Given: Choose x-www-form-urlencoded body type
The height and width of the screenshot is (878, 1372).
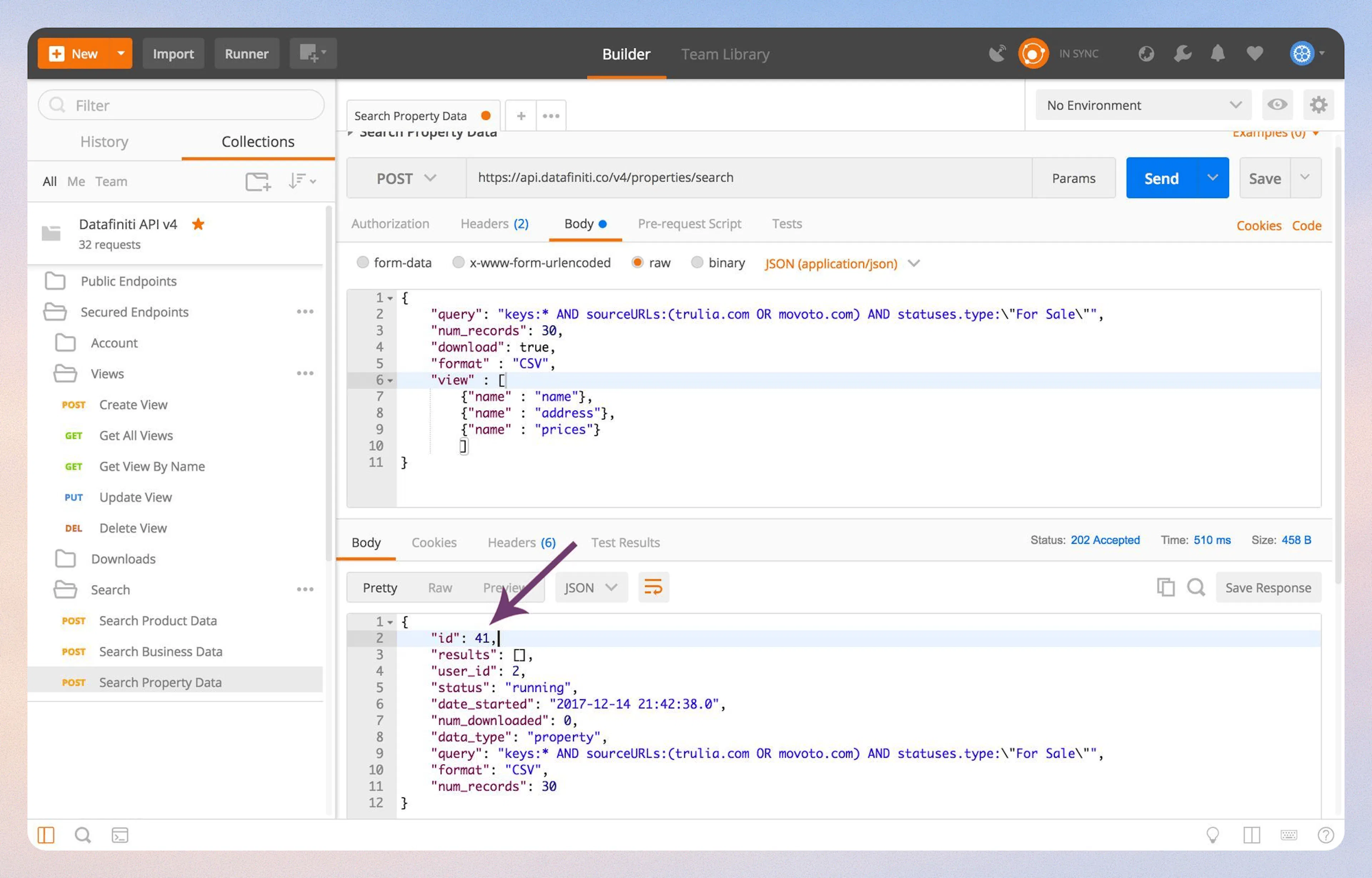Looking at the screenshot, I should point(458,263).
